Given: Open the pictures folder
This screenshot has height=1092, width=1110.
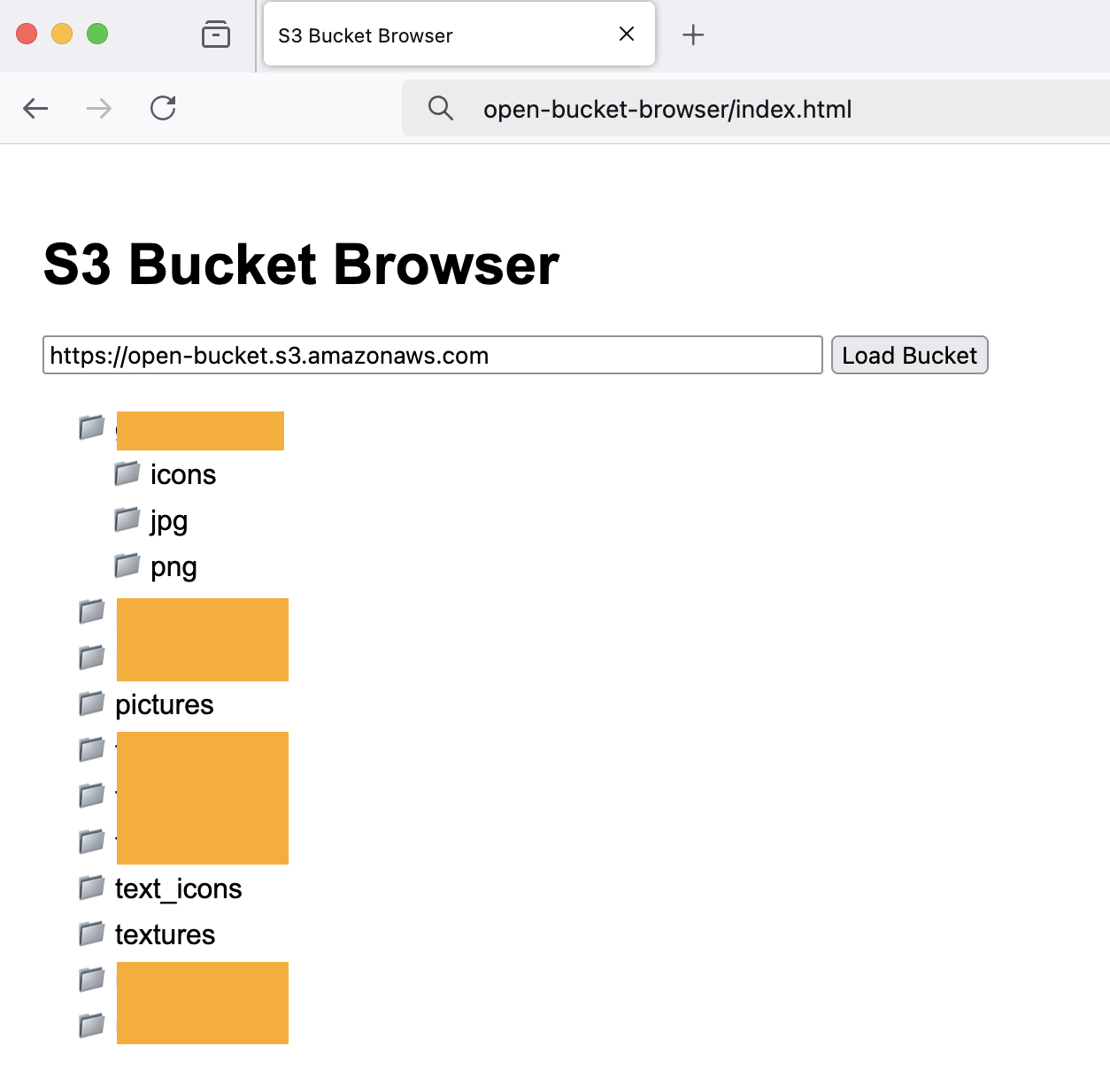Looking at the screenshot, I should 165,704.
